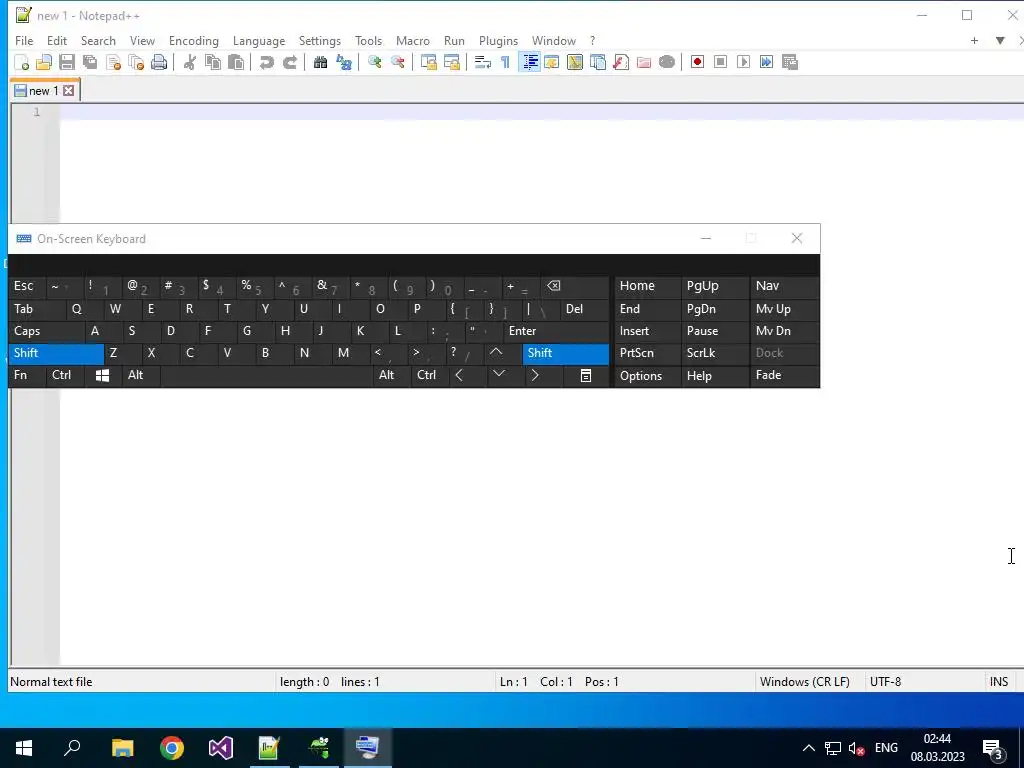Click the Zoom Out magnifier icon
The height and width of the screenshot is (768, 1024).
[397, 62]
